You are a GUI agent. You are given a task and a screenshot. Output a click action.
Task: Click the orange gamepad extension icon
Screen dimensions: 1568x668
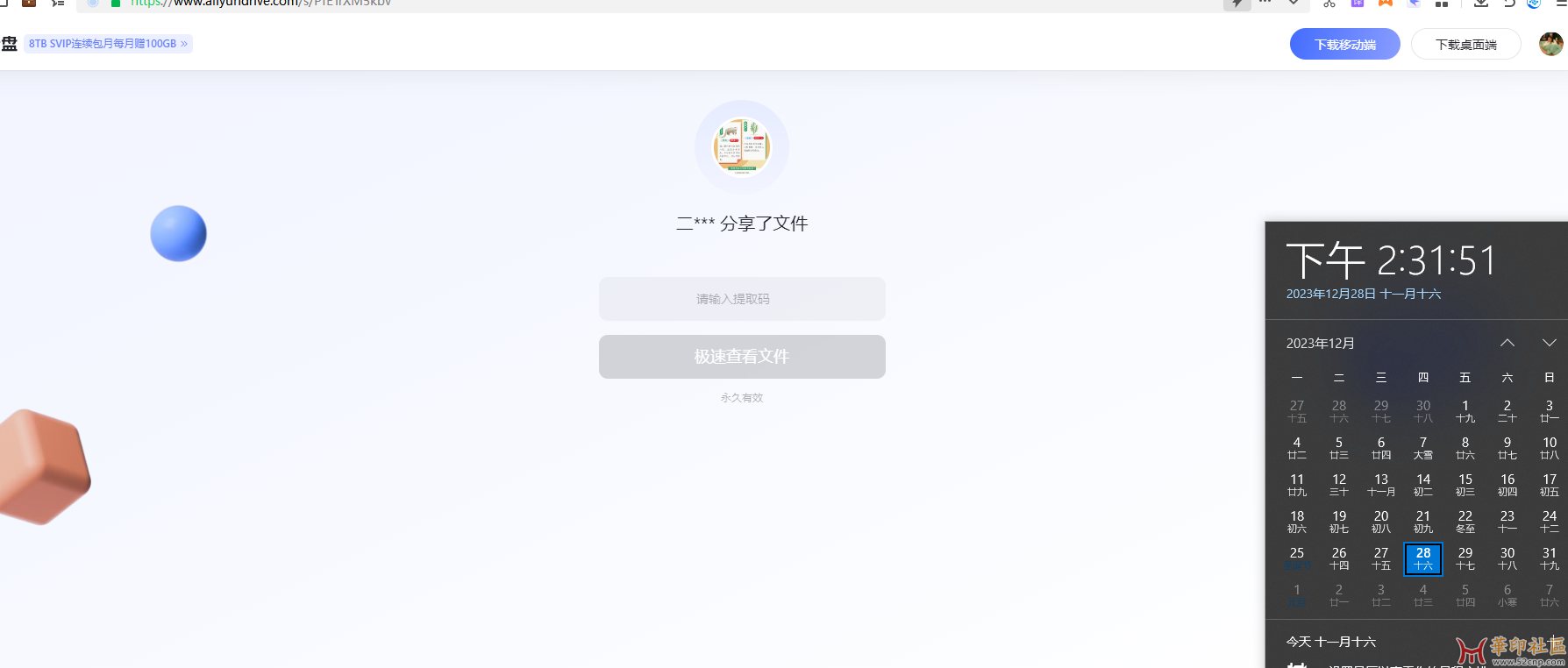tap(1386, 4)
